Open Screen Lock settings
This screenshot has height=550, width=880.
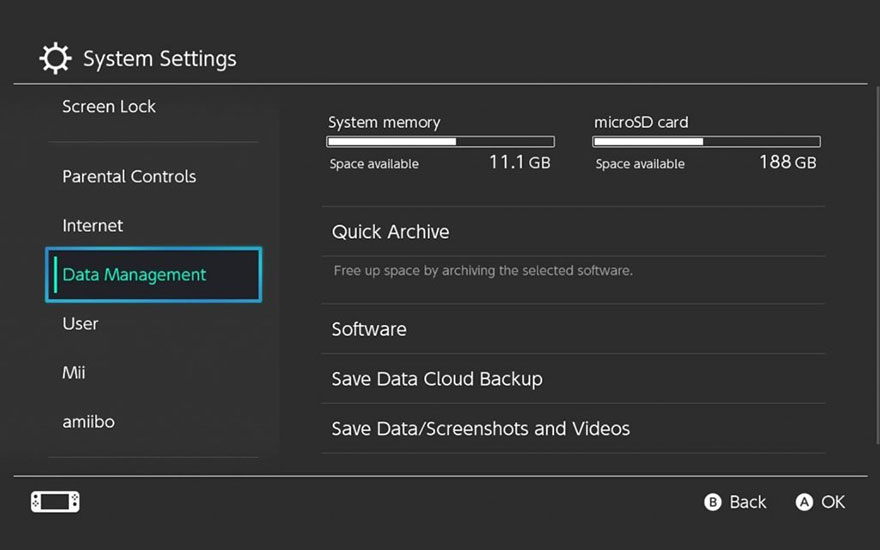pyautogui.click(x=109, y=106)
